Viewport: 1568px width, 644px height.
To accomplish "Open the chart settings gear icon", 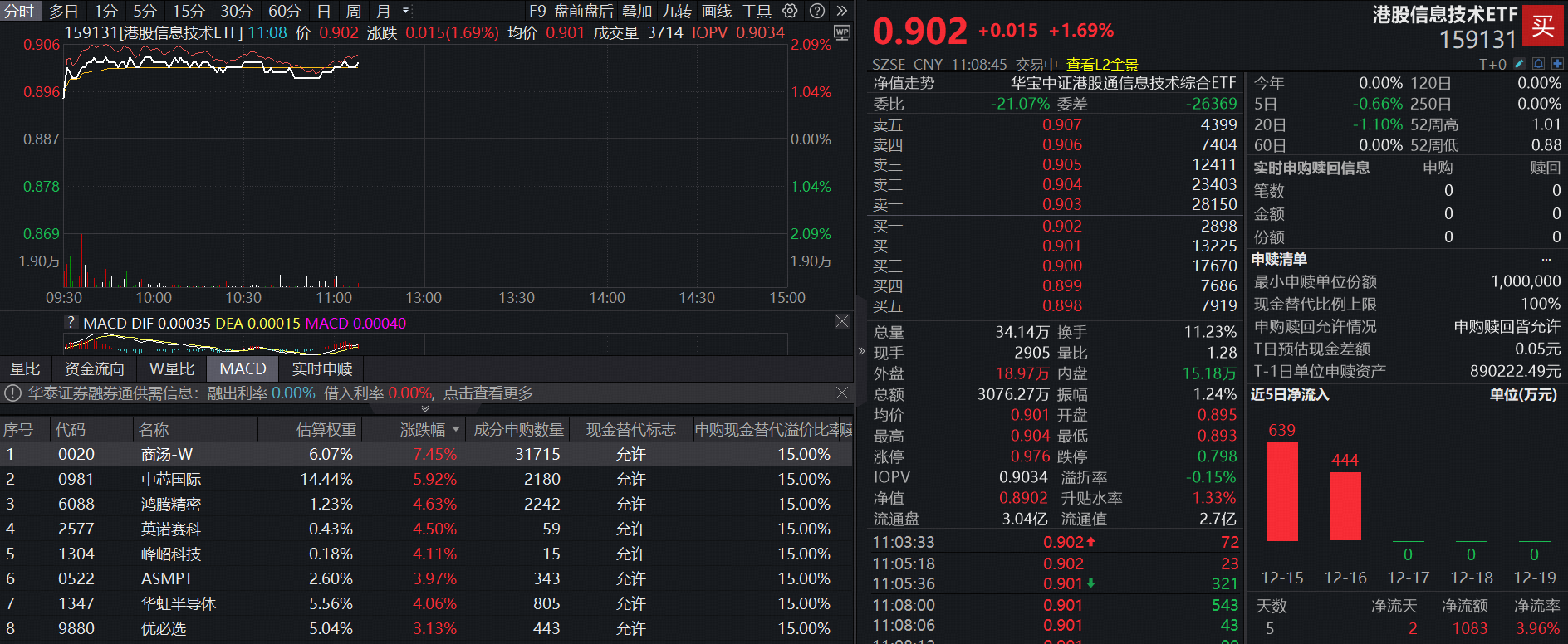I will pyautogui.click(x=791, y=11).
